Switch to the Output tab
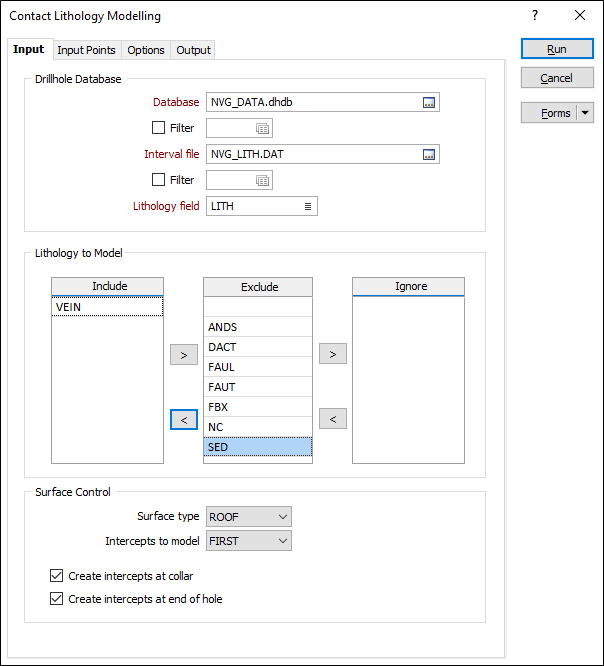 (193, 50)
